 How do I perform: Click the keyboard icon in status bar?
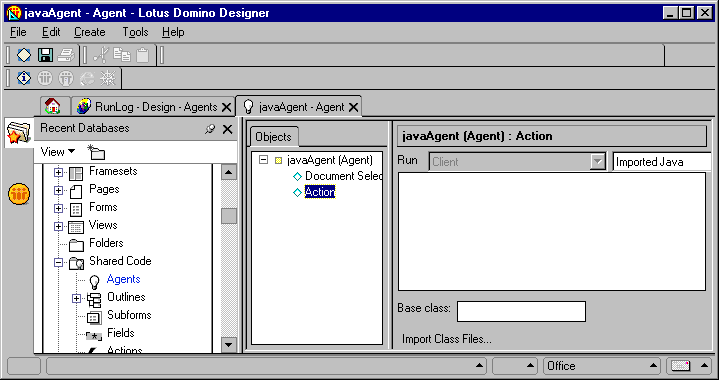click(680, 366)
